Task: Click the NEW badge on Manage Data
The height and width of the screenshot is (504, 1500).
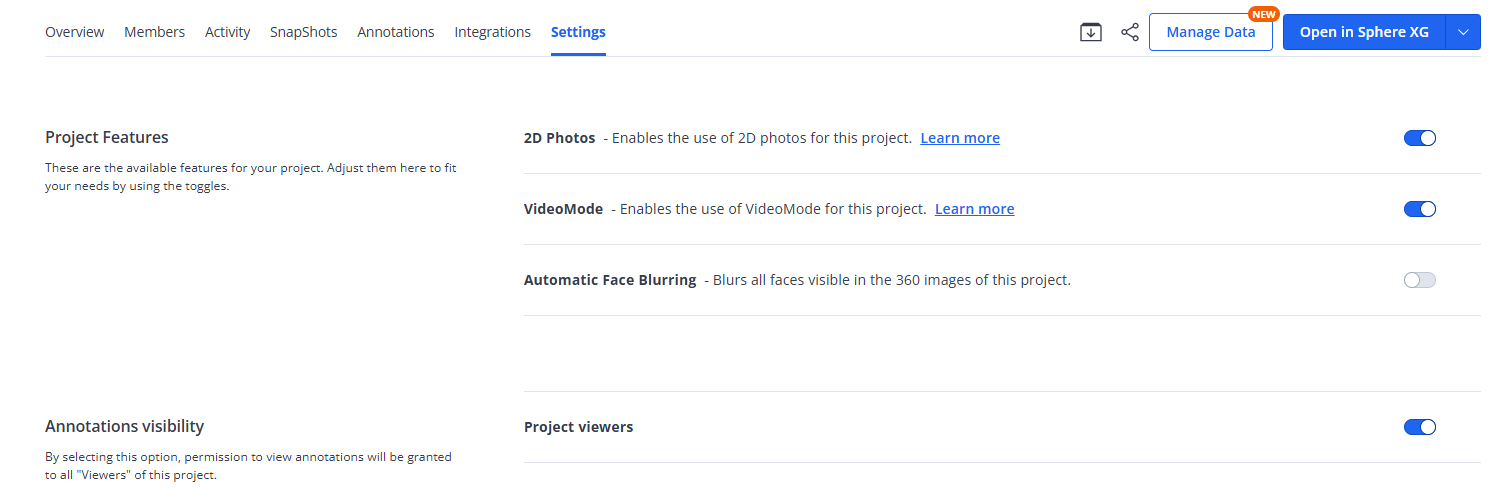Action: (x=1264, y=14)
